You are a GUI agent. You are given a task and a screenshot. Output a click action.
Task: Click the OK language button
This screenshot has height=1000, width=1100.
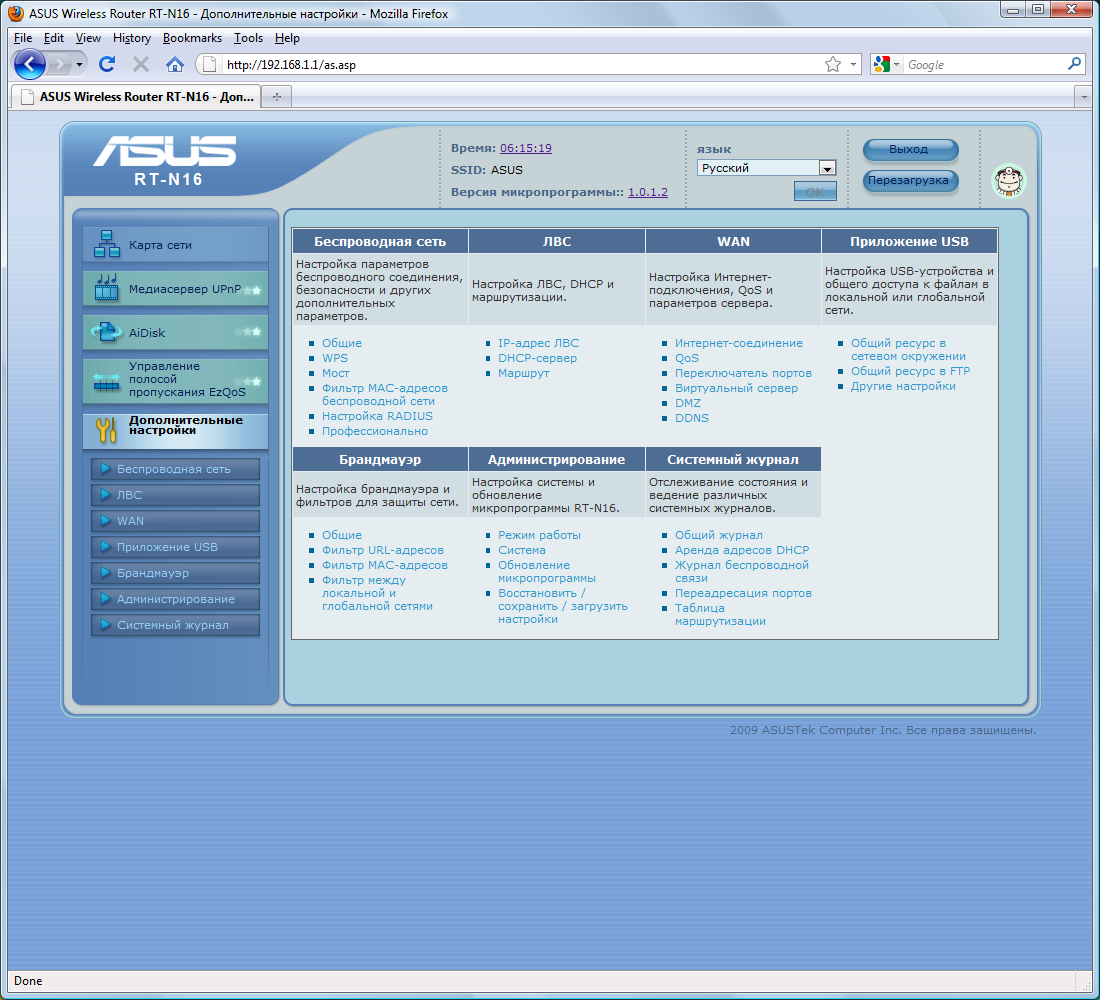click(x=814, y=192)
